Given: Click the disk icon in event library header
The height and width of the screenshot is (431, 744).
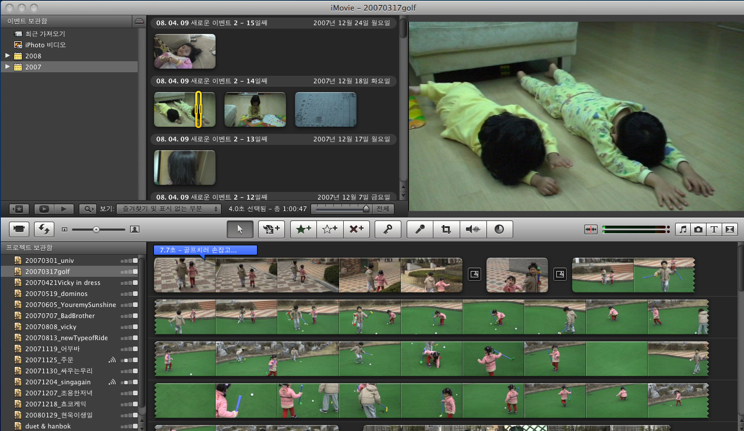Looking at the screenshot, I should pos(139,21).
